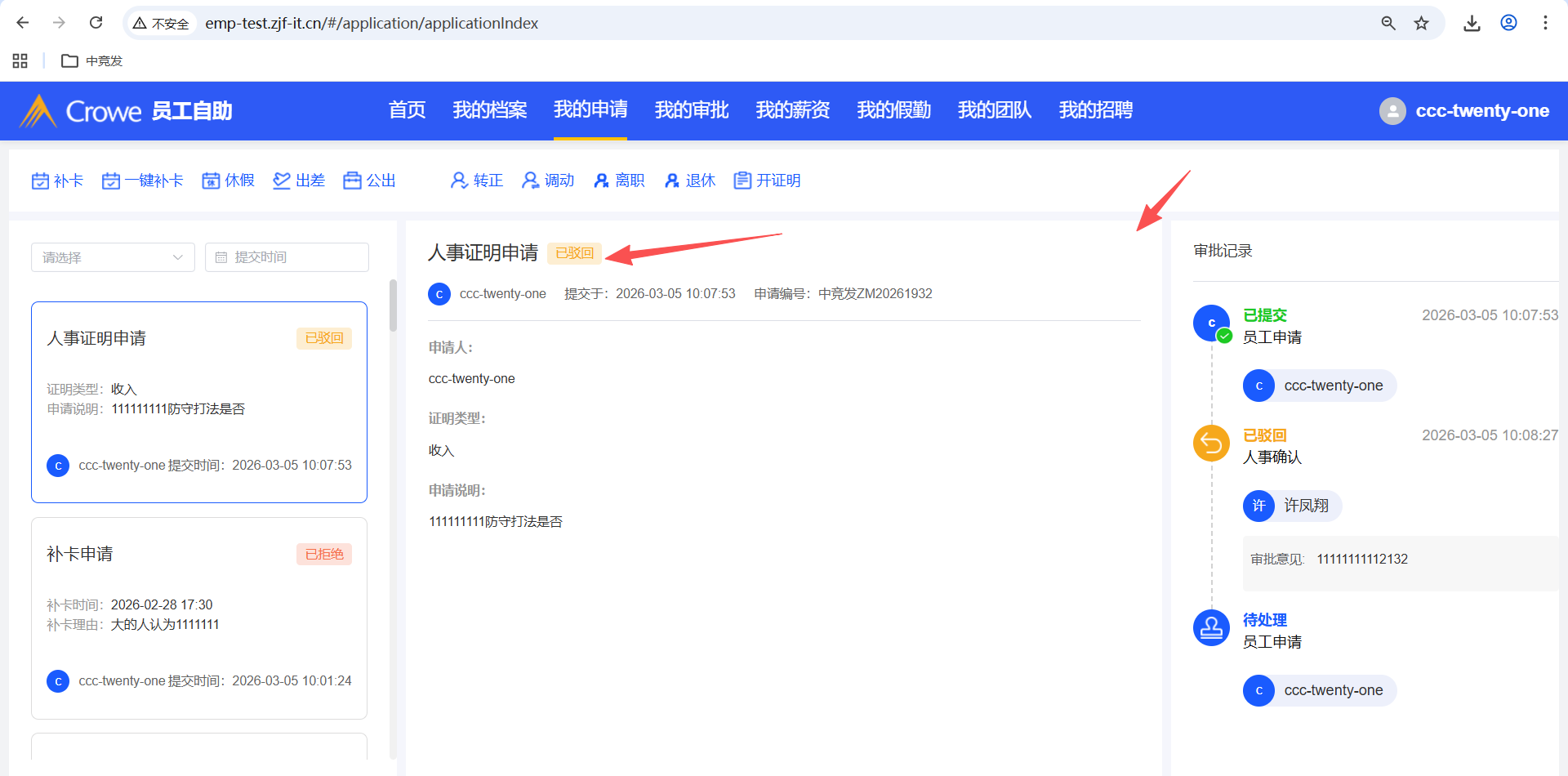Viewport: 1568px width, 776px height.
Task: Go back to the previous browser page
Action: [x=23, y=23]
